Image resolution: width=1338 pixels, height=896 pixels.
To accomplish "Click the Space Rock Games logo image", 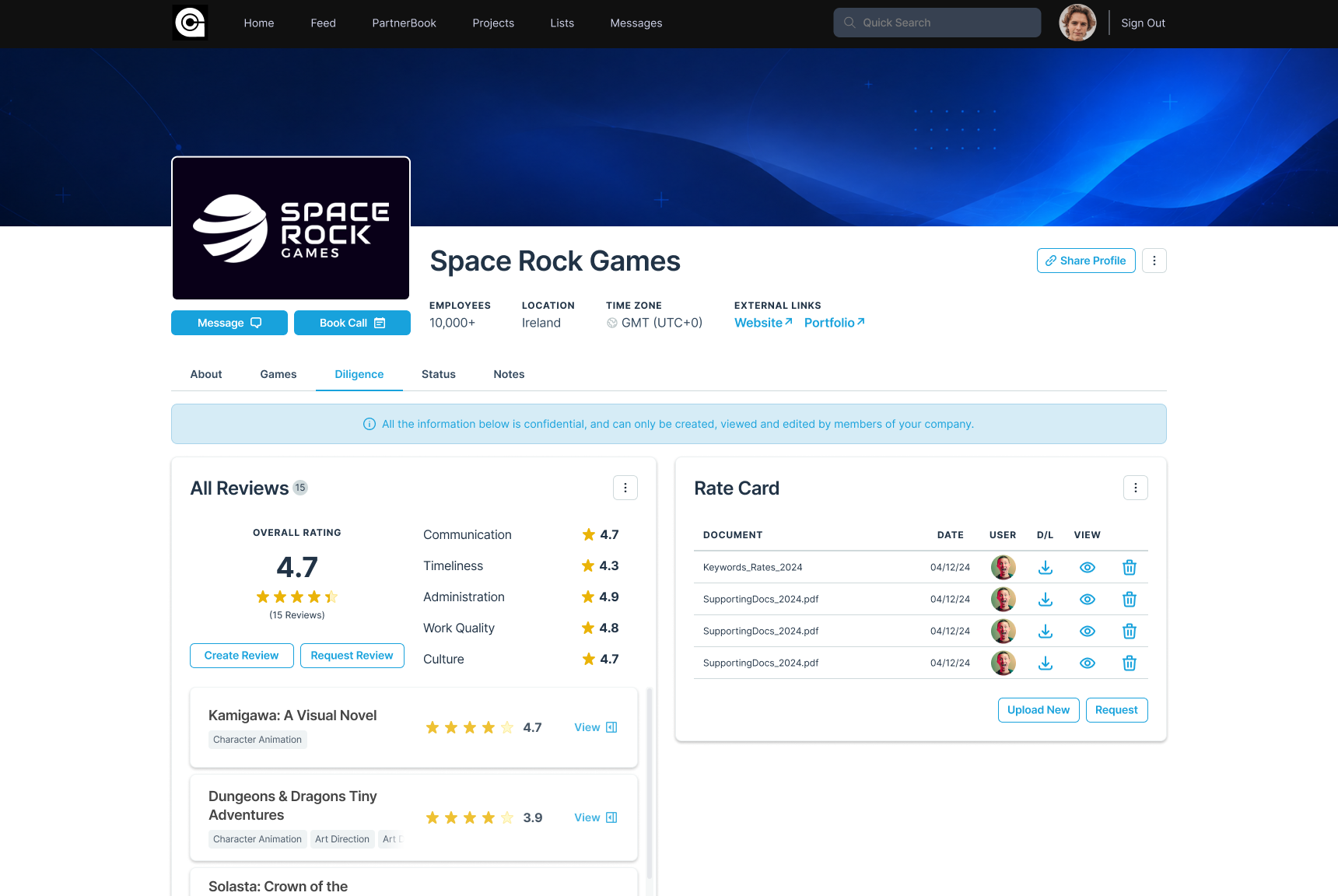I will click(x=291, y=228).
